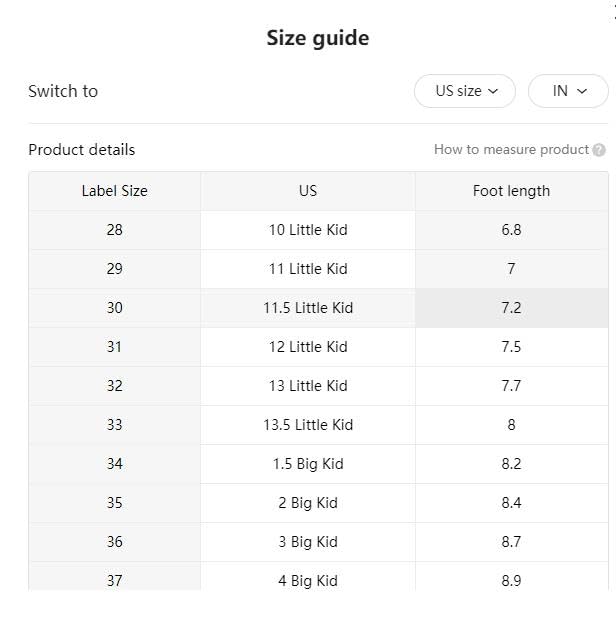Click the 8.9 foot length cell
Screen dimensions: 616x619
click(x=511, y=580)
